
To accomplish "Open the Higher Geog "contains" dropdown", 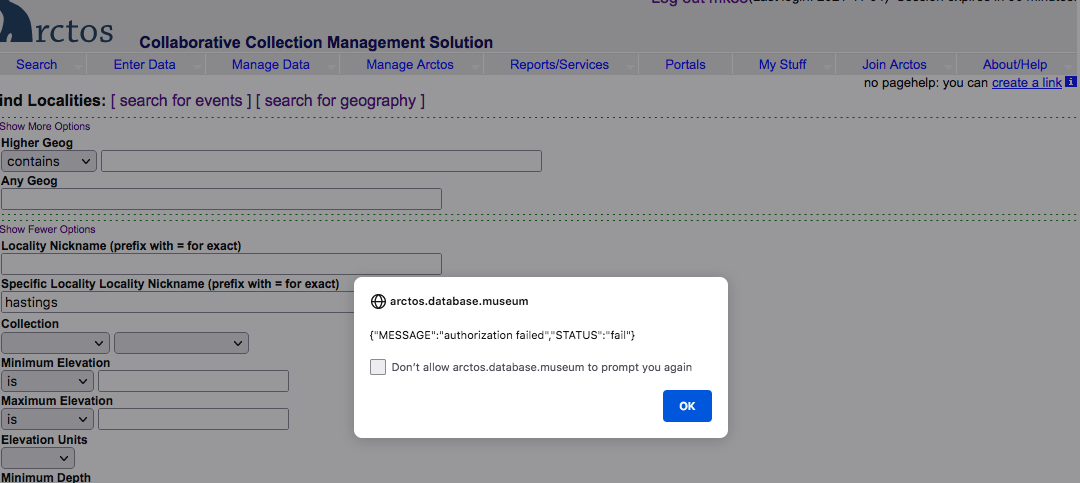I will (x=49, y=161).
